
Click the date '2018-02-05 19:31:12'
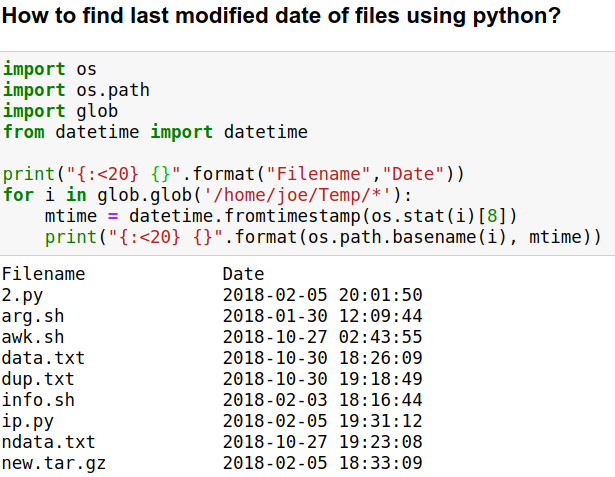(x=322, y=421)
